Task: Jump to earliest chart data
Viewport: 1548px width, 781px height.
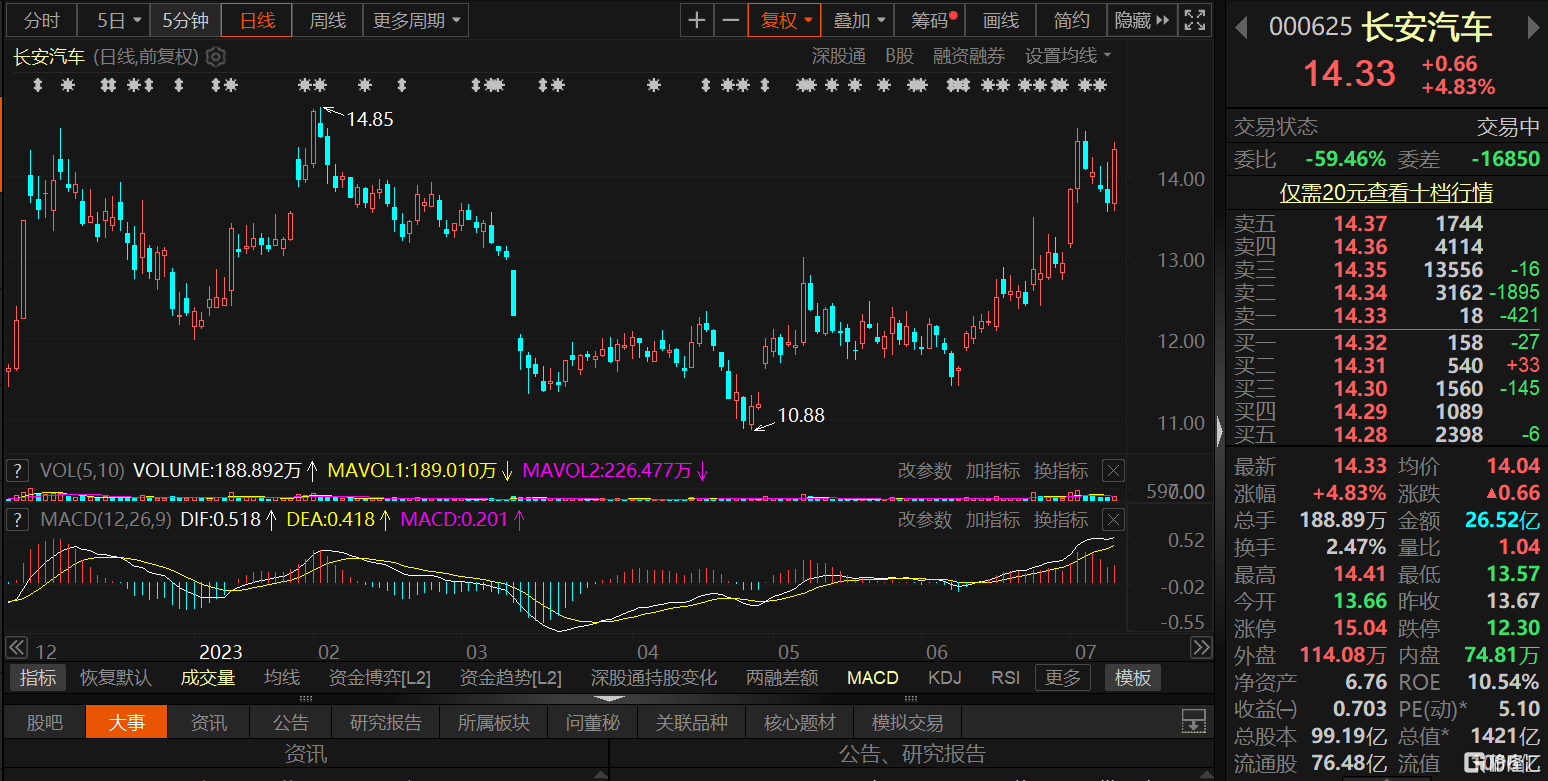Action: (x=15, y=648)
